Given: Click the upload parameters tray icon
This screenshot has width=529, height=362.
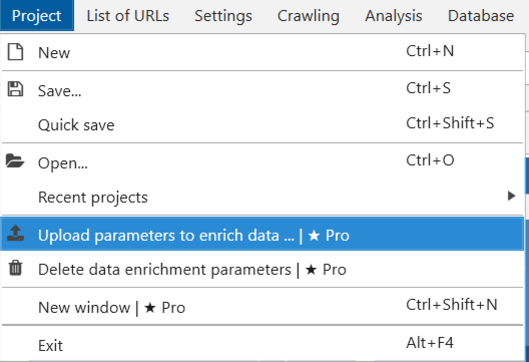Looking at the screenshot, I should point(15,233).
